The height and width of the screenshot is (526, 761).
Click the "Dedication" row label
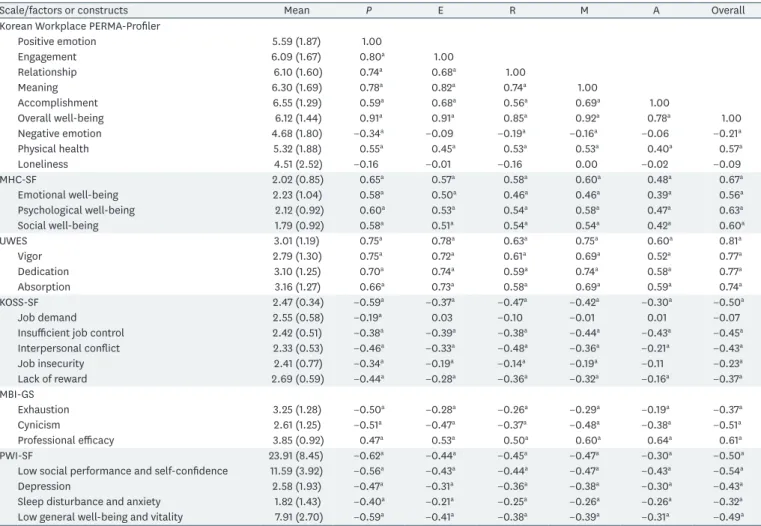coord(43,272)
